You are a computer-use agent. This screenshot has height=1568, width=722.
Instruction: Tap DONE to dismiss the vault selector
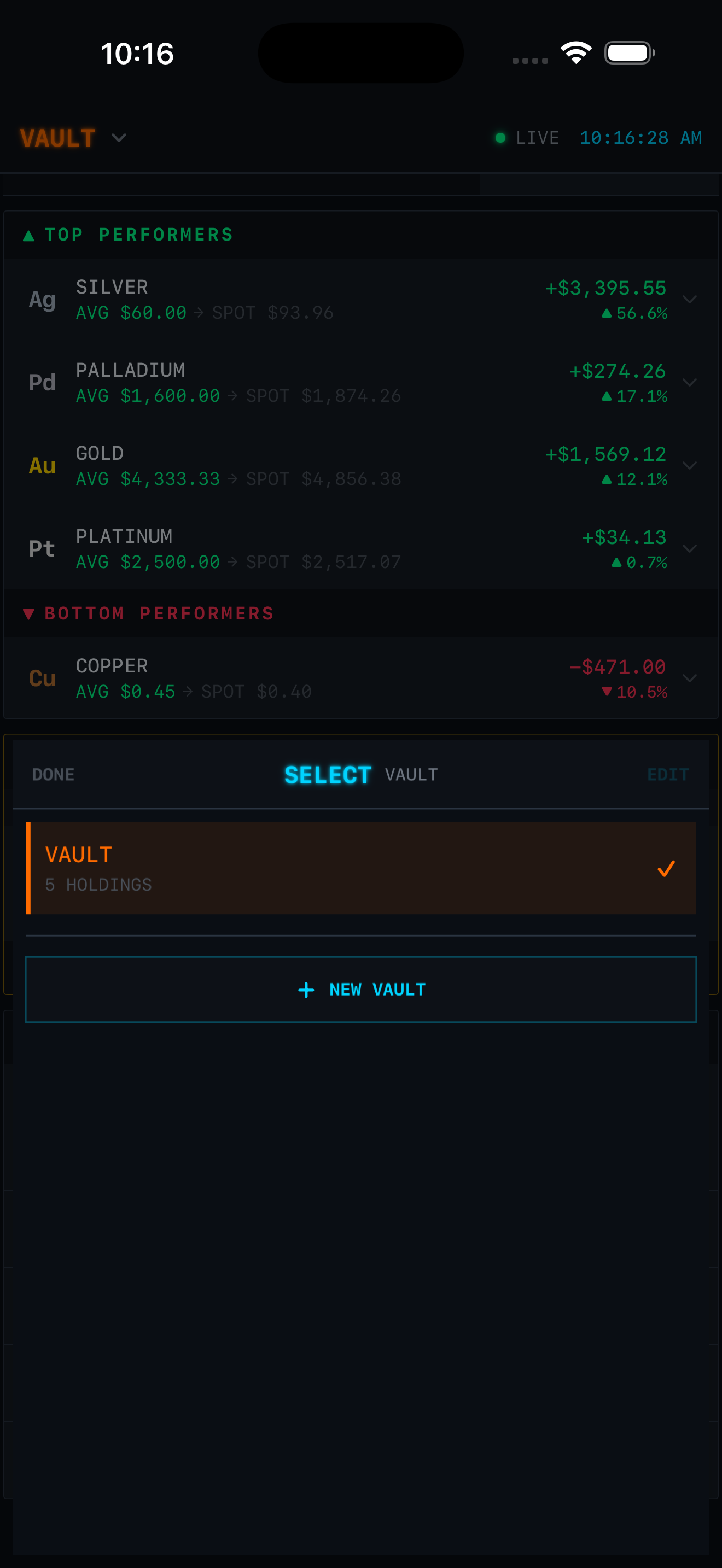point(53,774)
